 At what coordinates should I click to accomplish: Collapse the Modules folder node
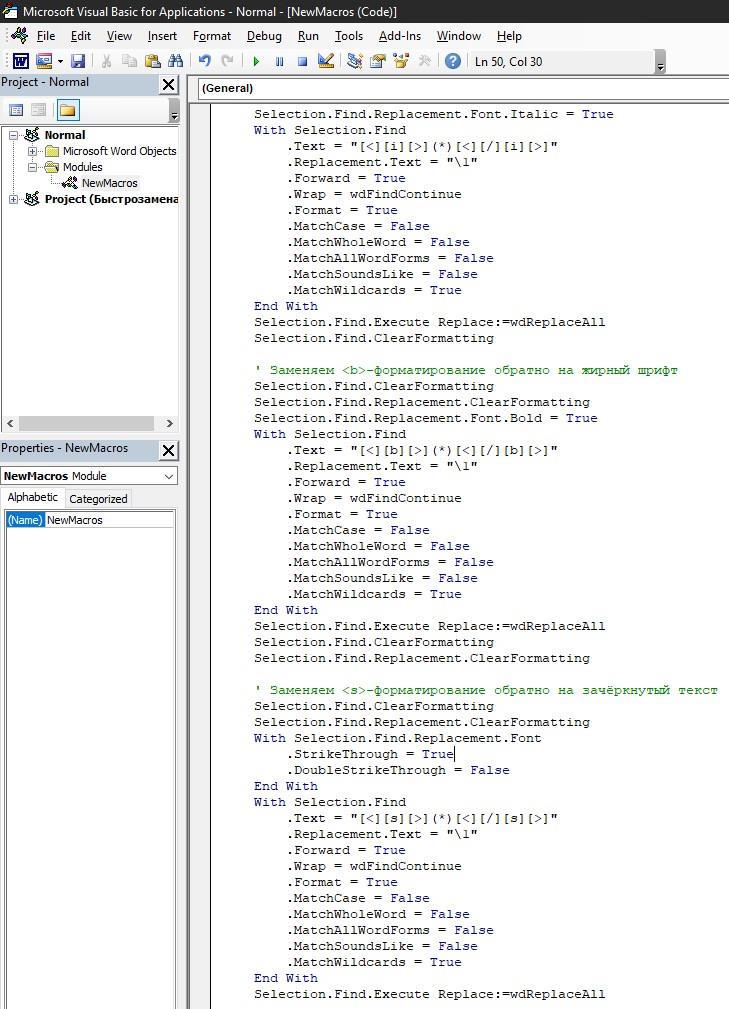point(33,167)
